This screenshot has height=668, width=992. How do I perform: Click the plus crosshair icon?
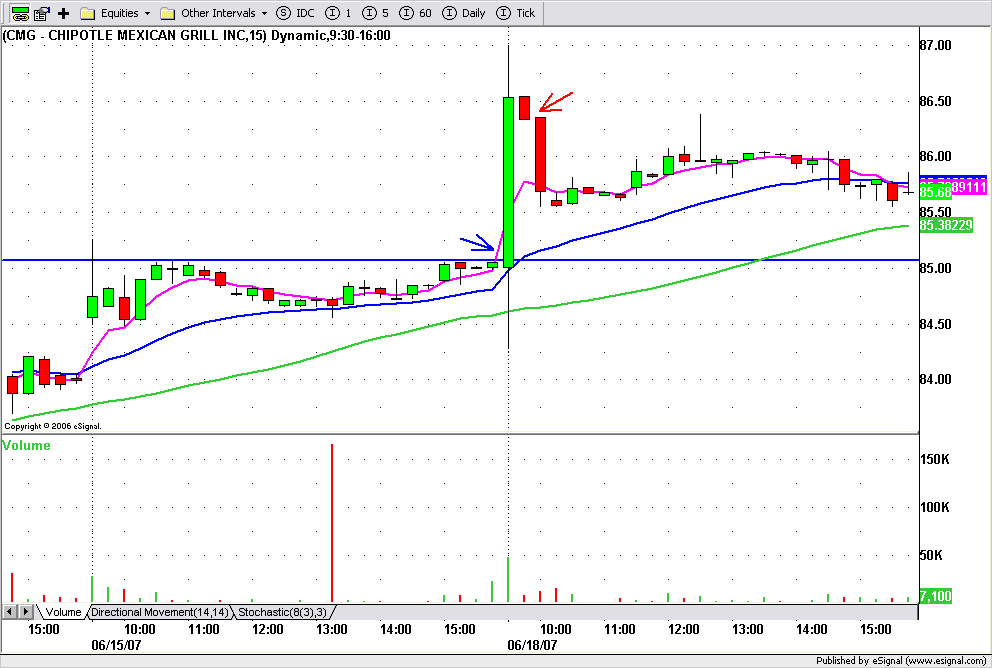click(x=63, y=13)
